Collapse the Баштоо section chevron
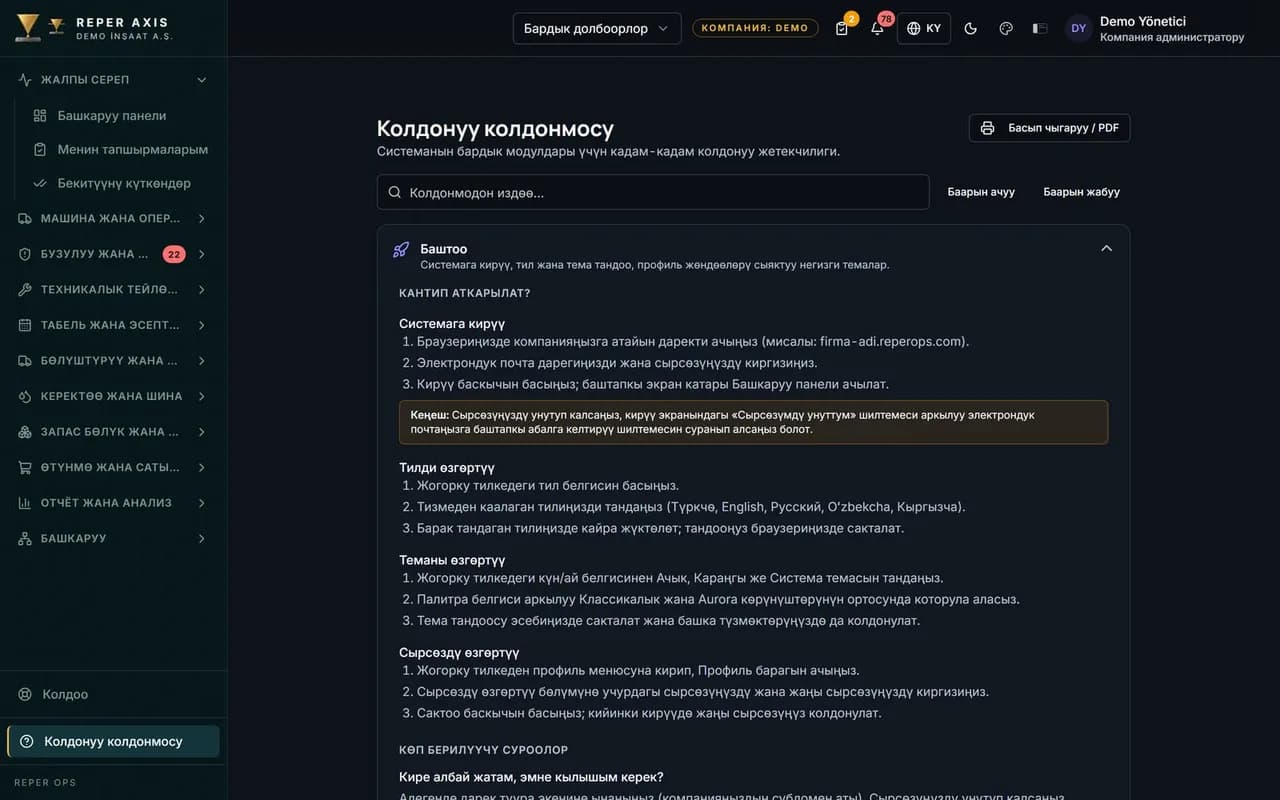This screenshot has height=800, width=1280. (x=1106, y=248)
